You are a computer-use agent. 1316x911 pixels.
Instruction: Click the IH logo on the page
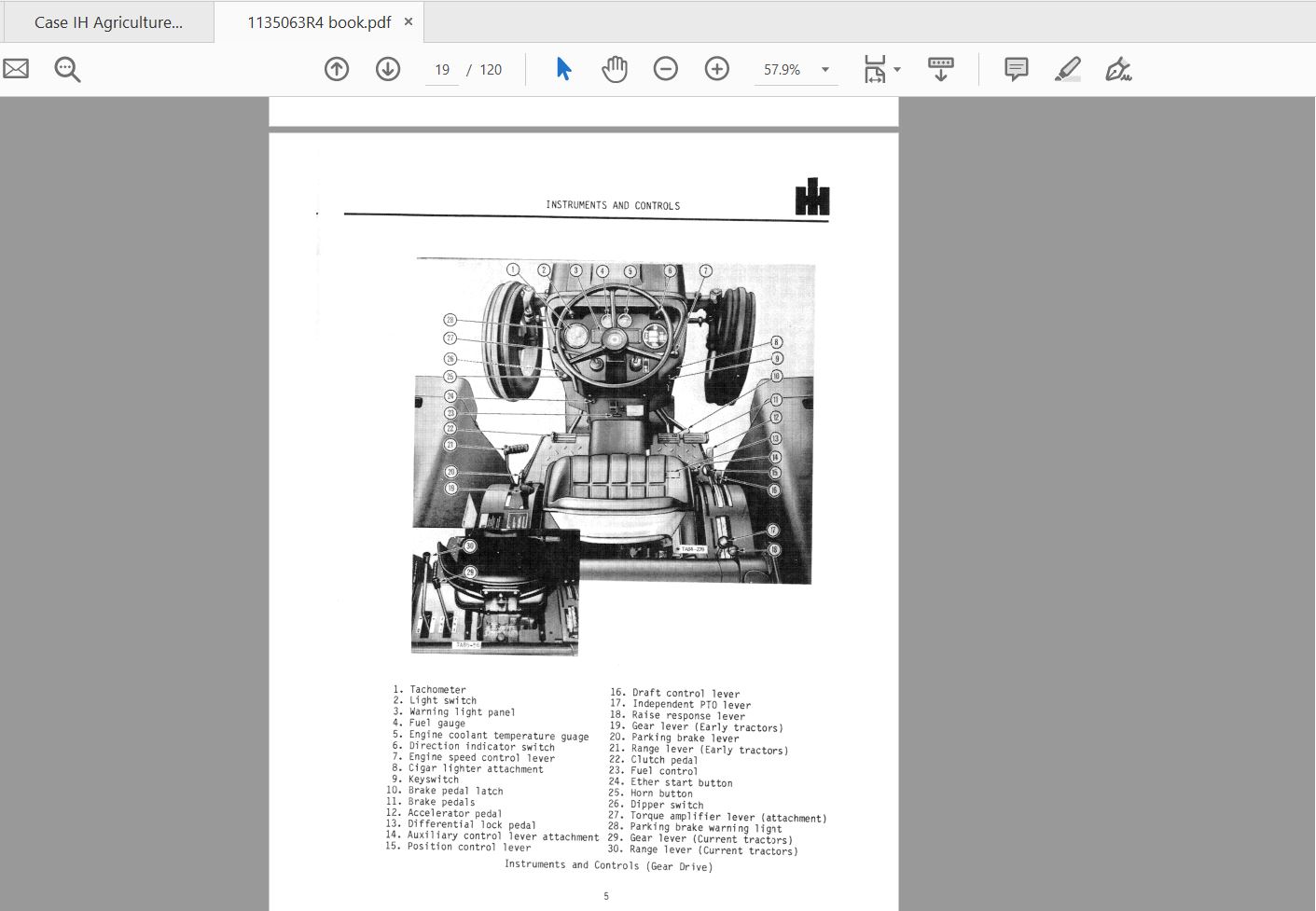pos(812,198)
